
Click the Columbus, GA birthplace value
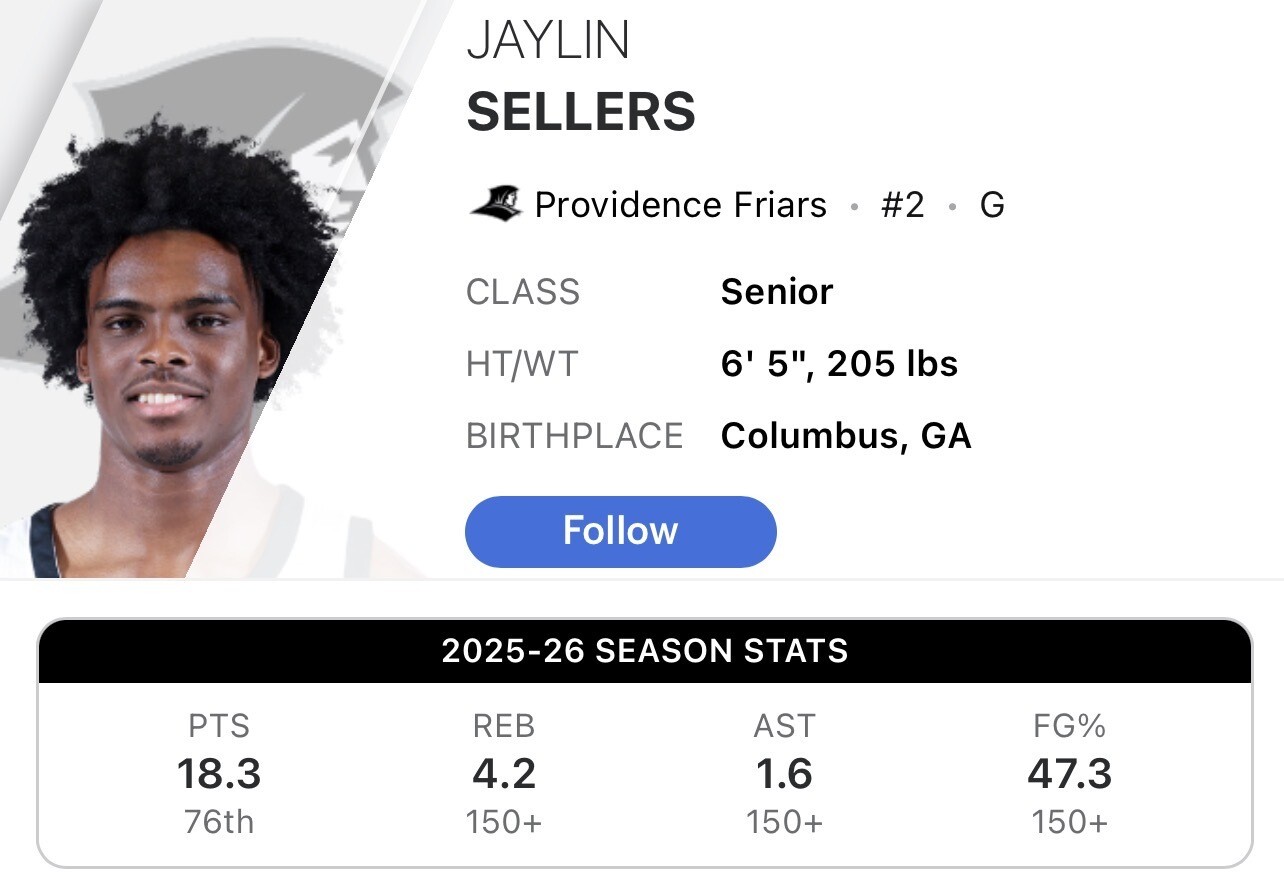846,436
